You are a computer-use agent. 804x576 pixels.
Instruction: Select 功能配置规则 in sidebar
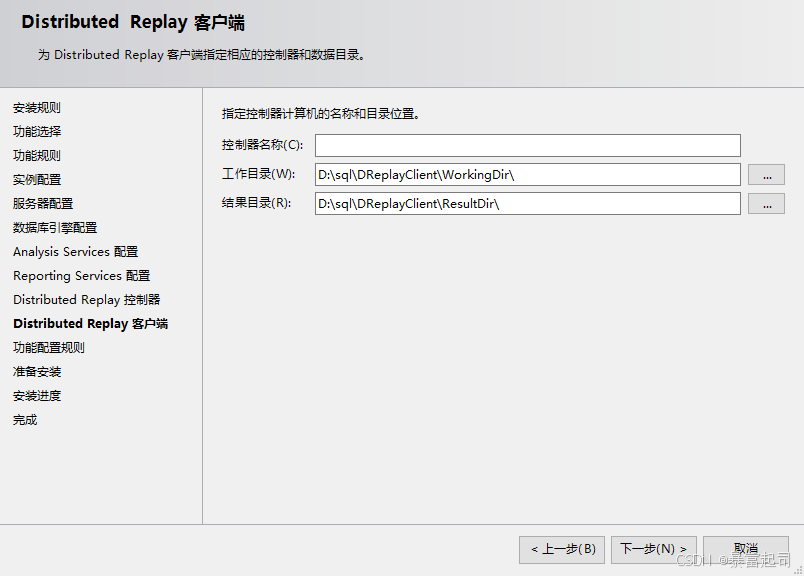49,348
